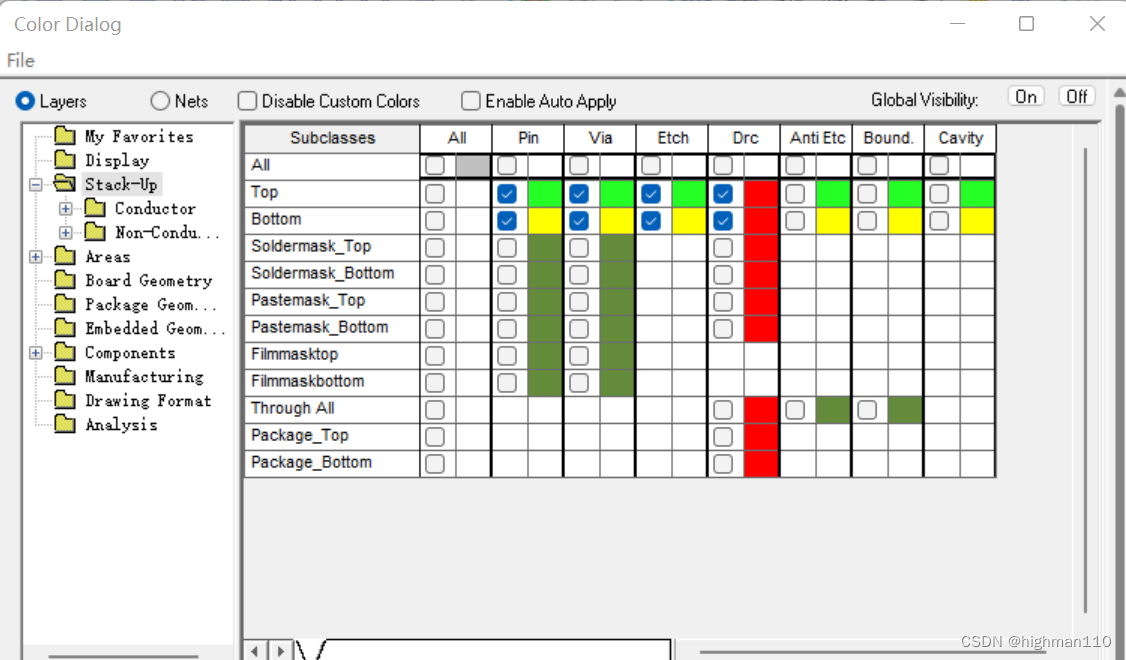The width and height of the screenshot is (1126, 660).
Task: Open the Analysis folder icon
Action: click(x=65, y=424)
